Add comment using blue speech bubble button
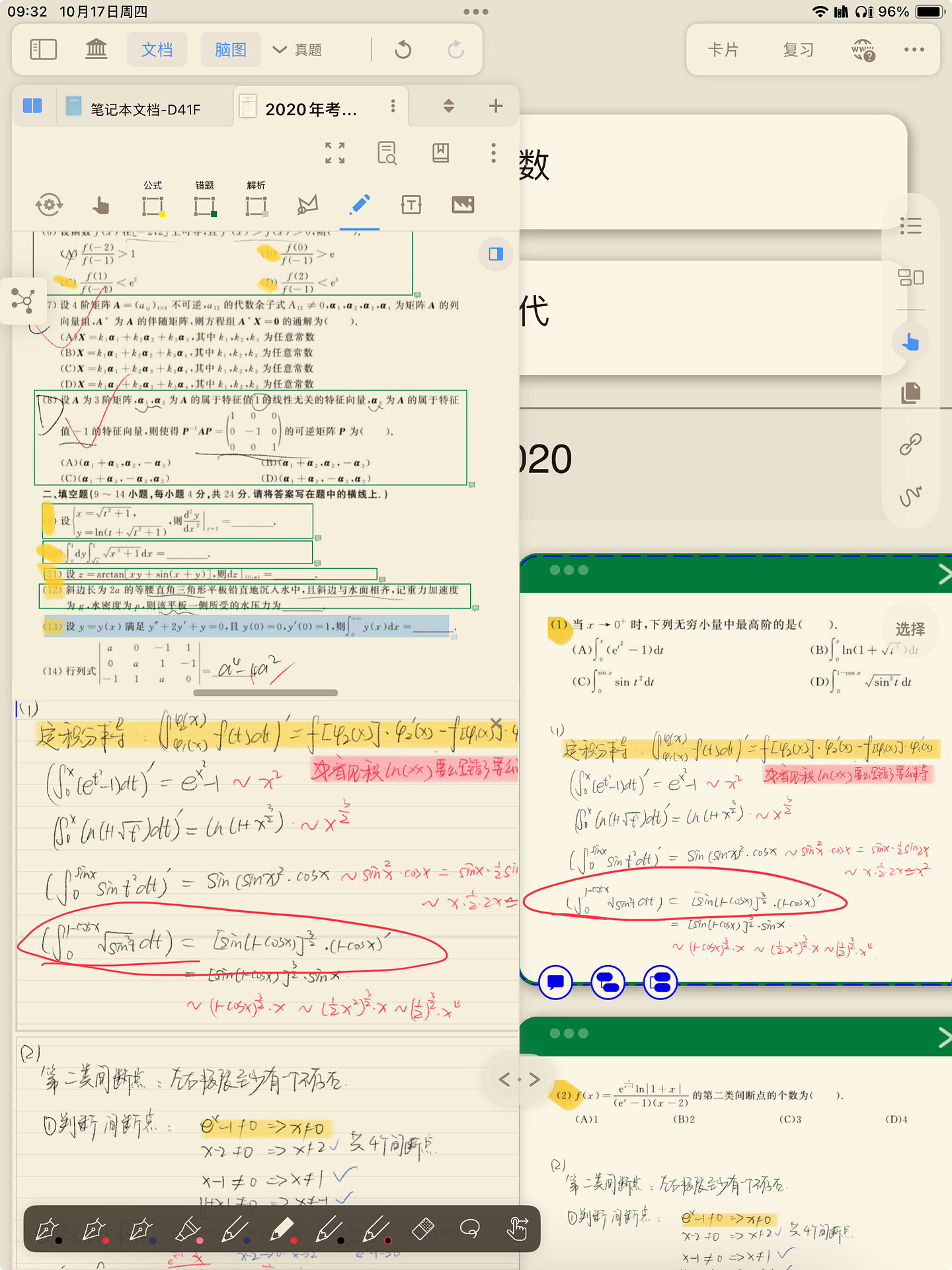Screen dimensions: 952x1270 pos(556,982)
